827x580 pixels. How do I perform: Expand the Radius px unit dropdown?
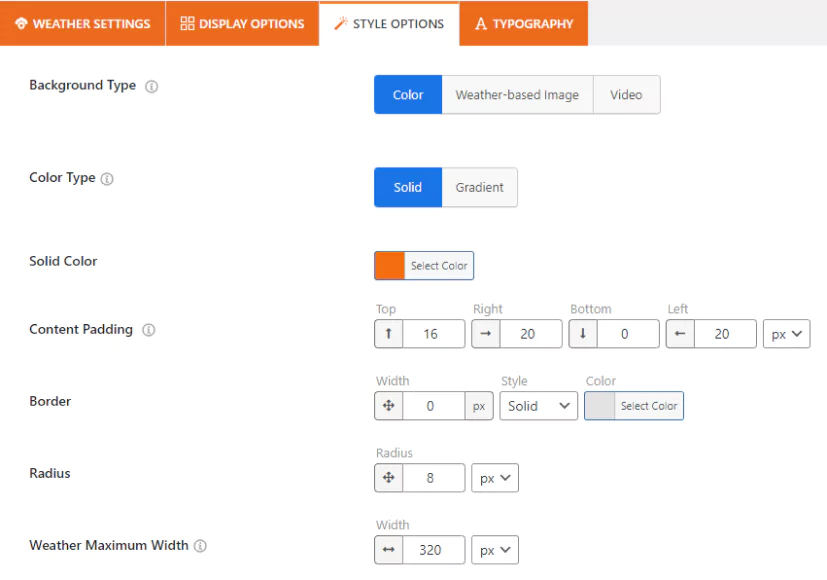[x=495, y=478]
